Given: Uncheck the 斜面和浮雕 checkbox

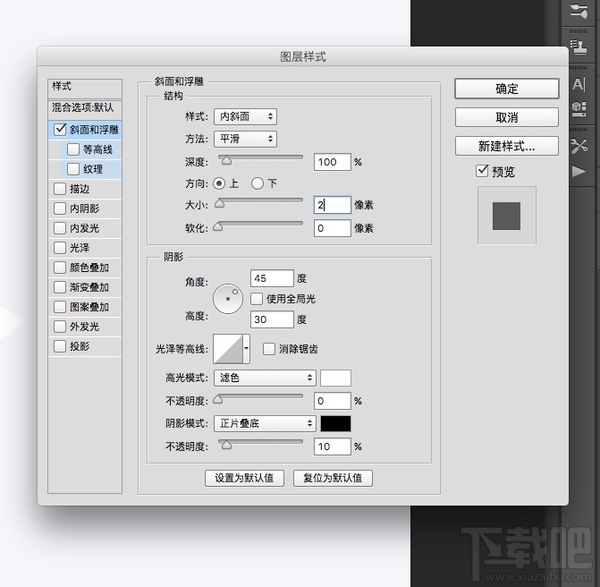Looking at the screenshot, I should coord(60,129).
